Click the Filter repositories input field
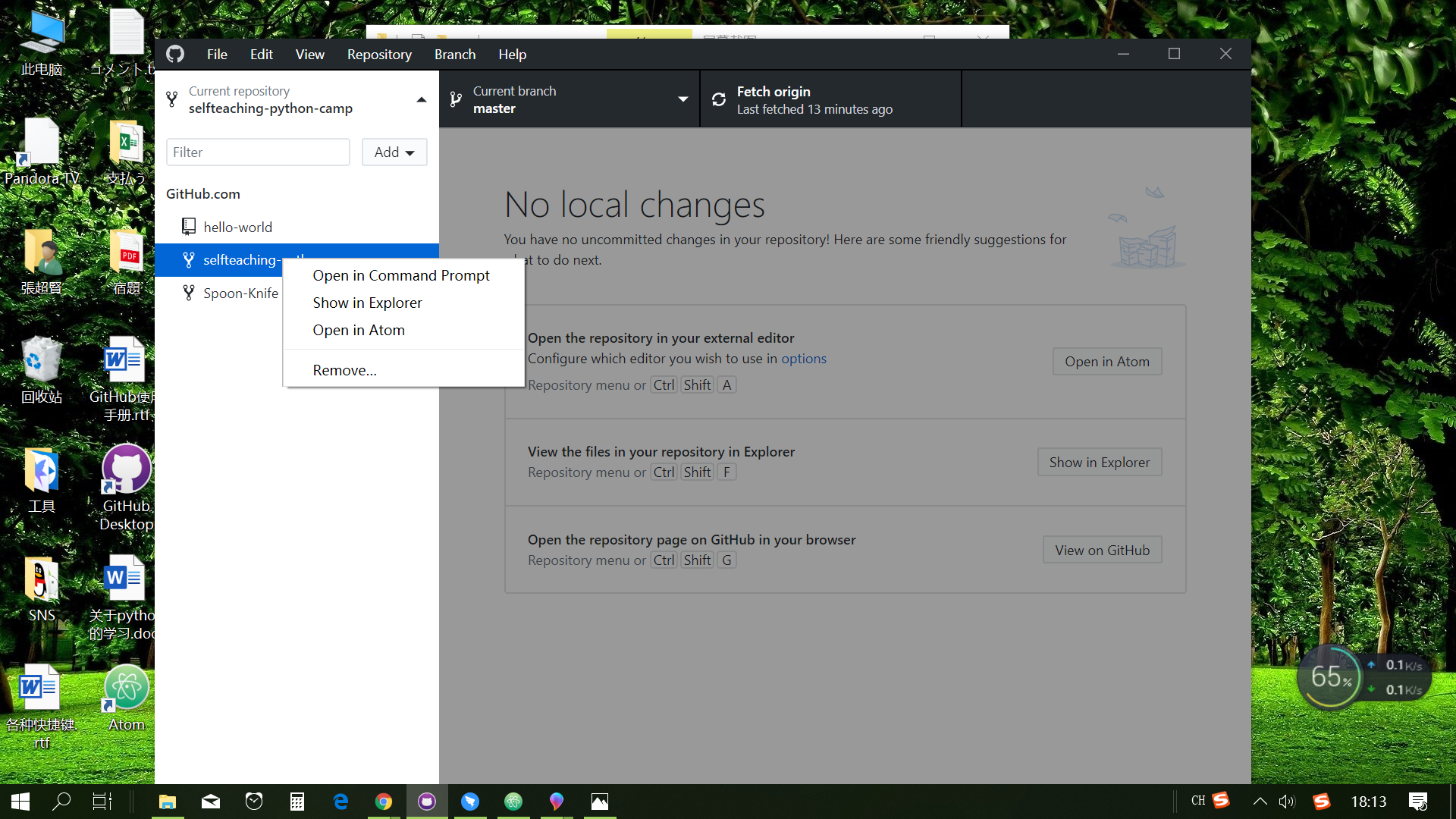The width and height of the screenshot is (1456, 819). coord(258,152)
